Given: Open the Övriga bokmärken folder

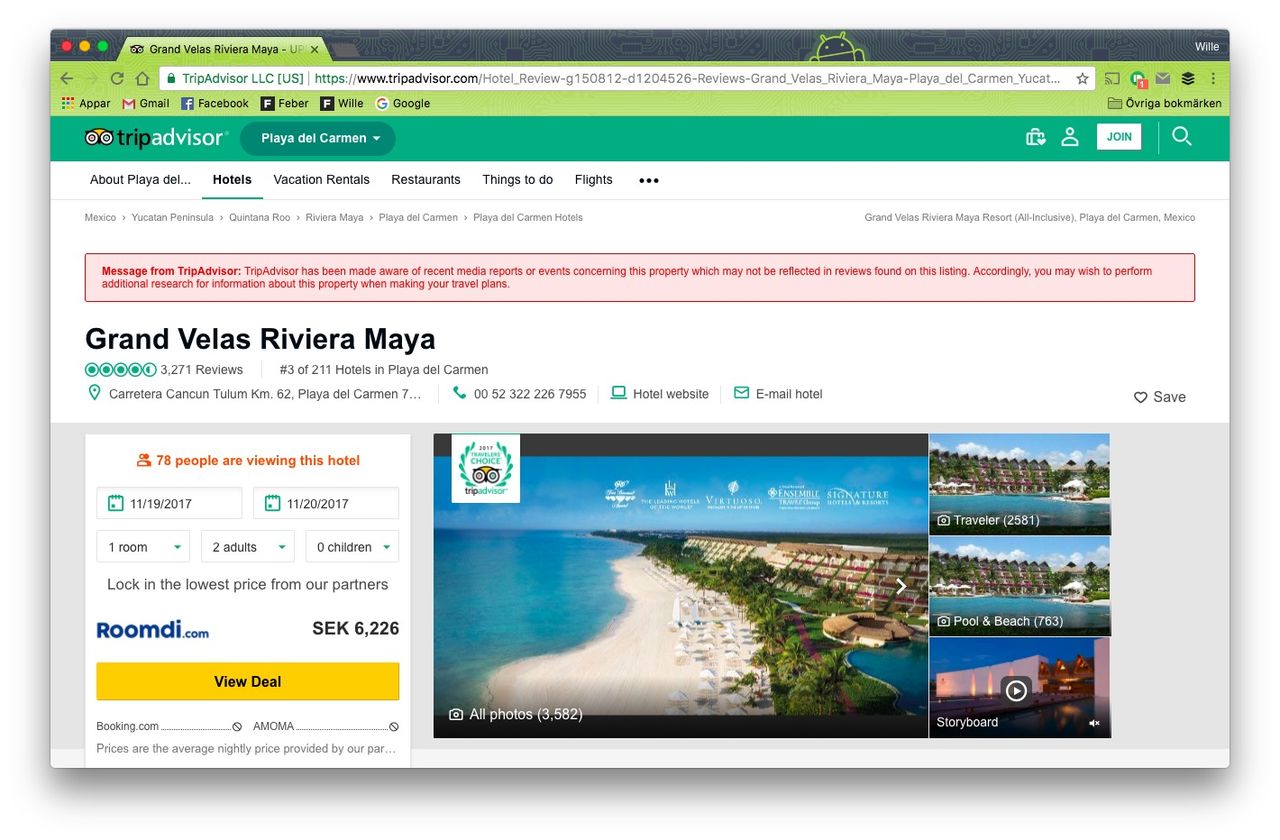Looking at the screenshot, I should click(x=1165, y=103).
